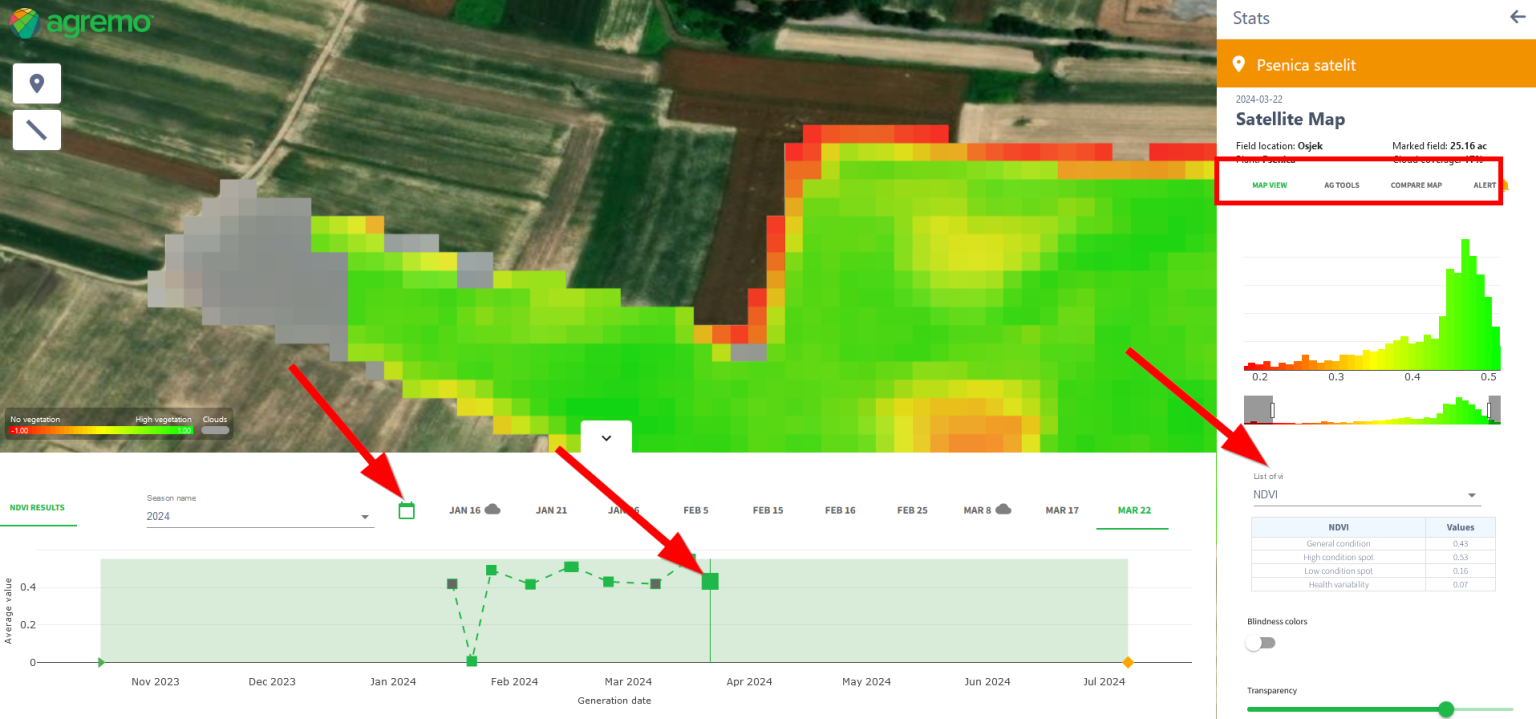Click the Agremo logo
Viewport: 1536px width, 719px height.
[80, 22]
